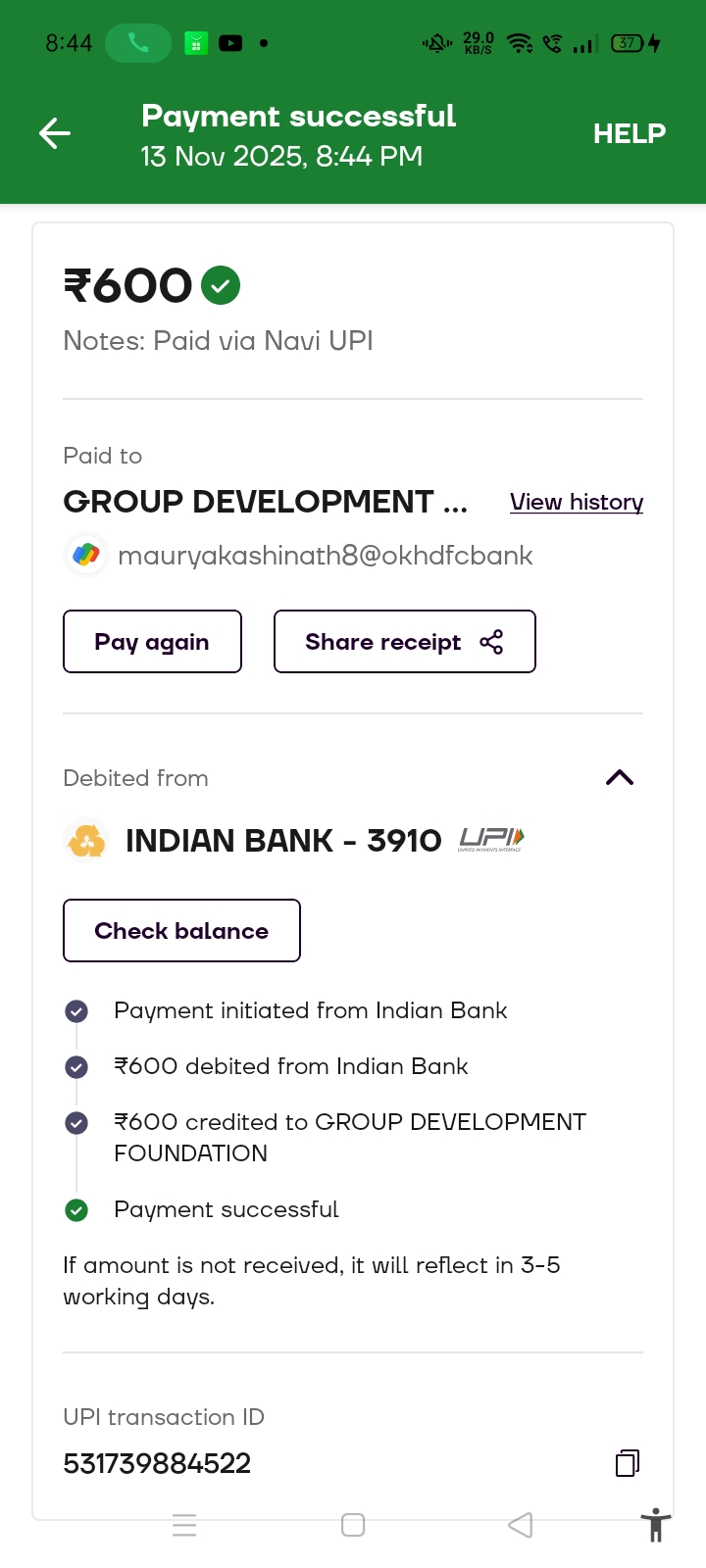Collapse the Debited from section

click(620, 778)
